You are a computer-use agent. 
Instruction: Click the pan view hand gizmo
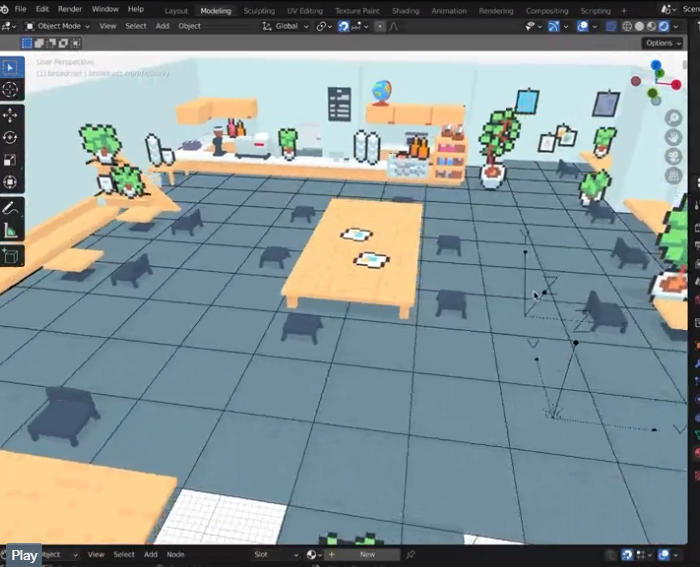[x=673, y=138]
